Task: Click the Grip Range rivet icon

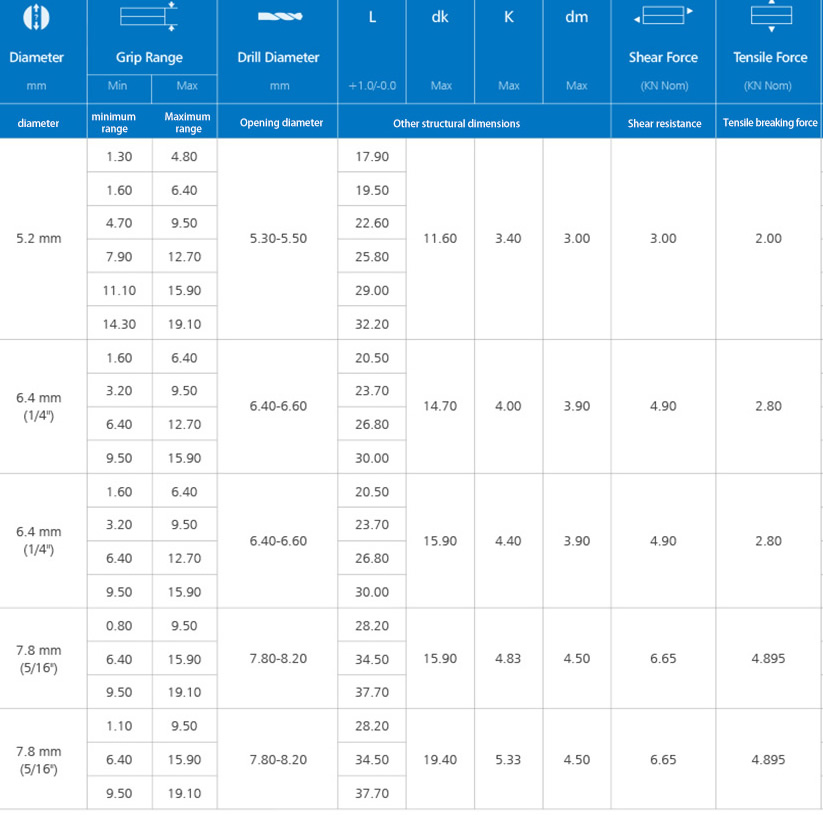Action: pos(149,16)
